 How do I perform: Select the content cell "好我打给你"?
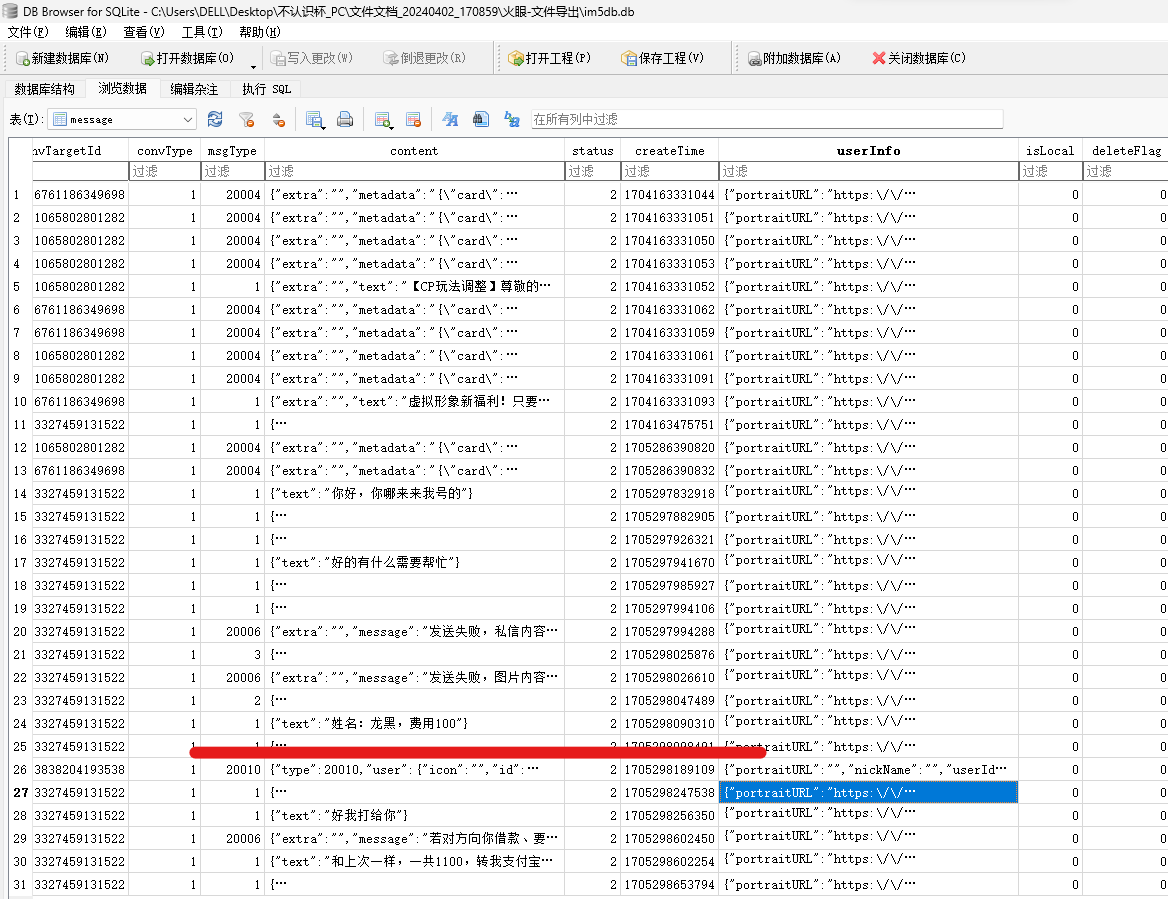click(414, 816)
